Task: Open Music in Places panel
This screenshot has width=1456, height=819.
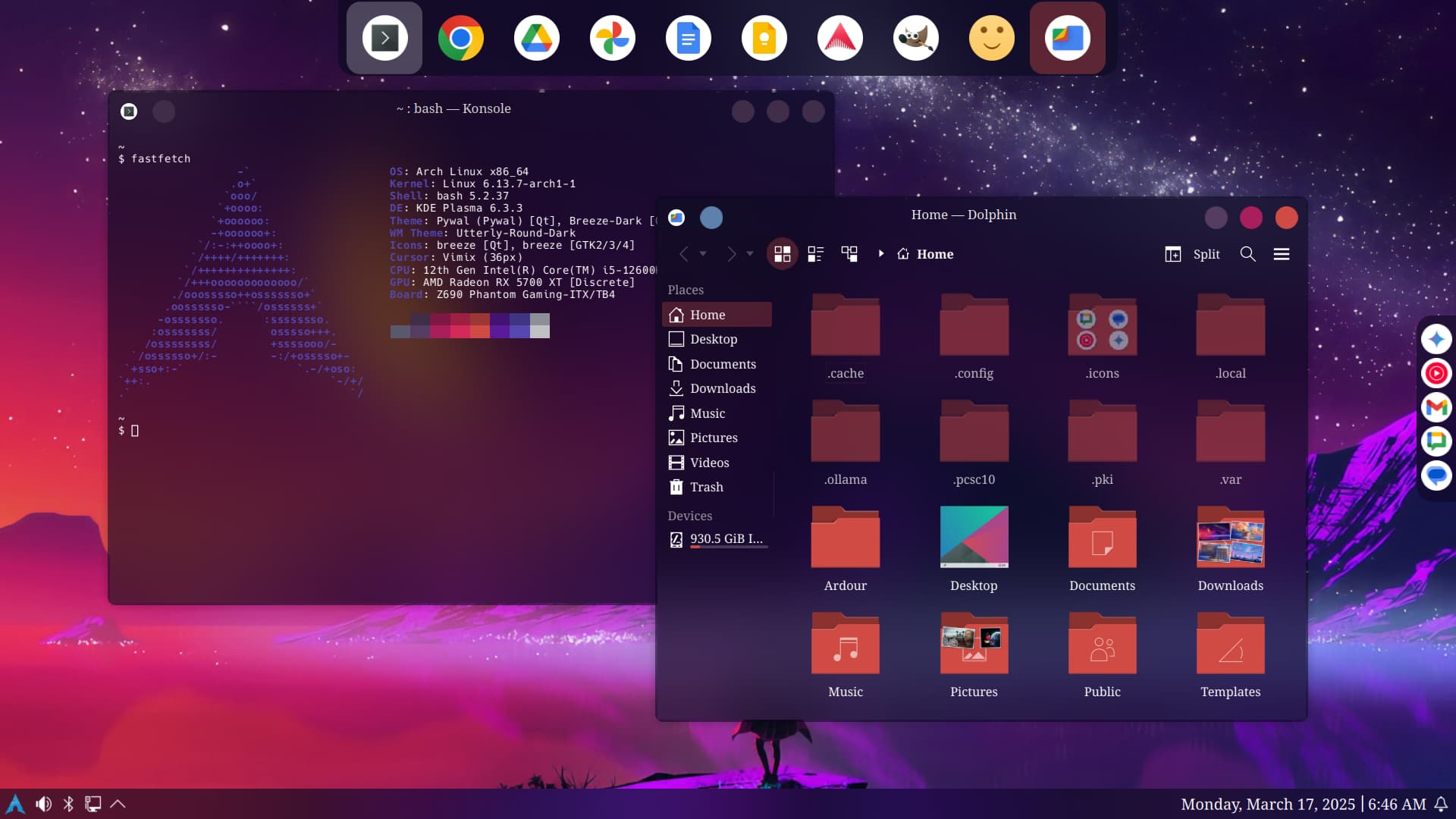Action: 717,413
